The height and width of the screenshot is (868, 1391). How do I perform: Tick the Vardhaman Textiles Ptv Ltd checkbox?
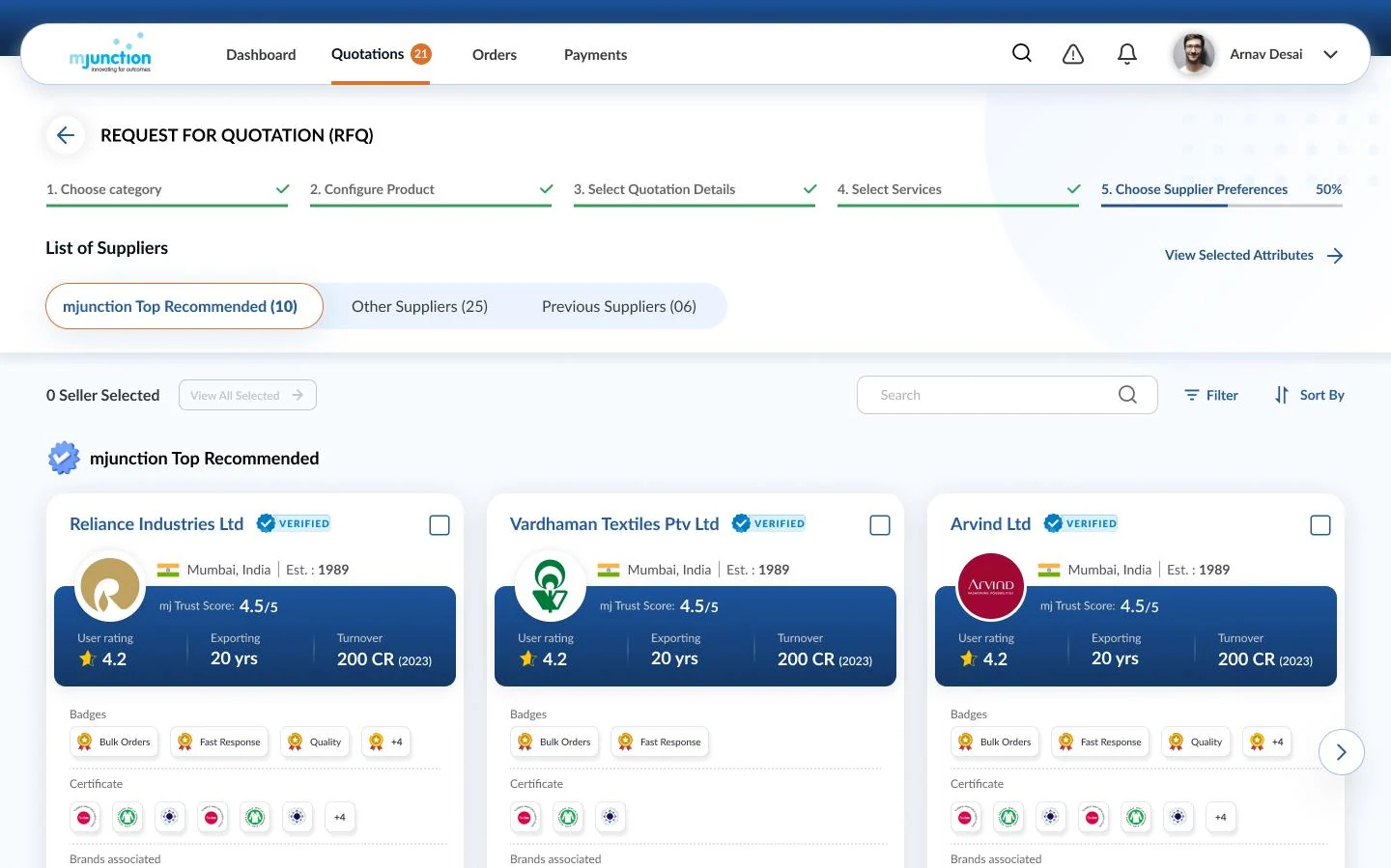(880, 525)
